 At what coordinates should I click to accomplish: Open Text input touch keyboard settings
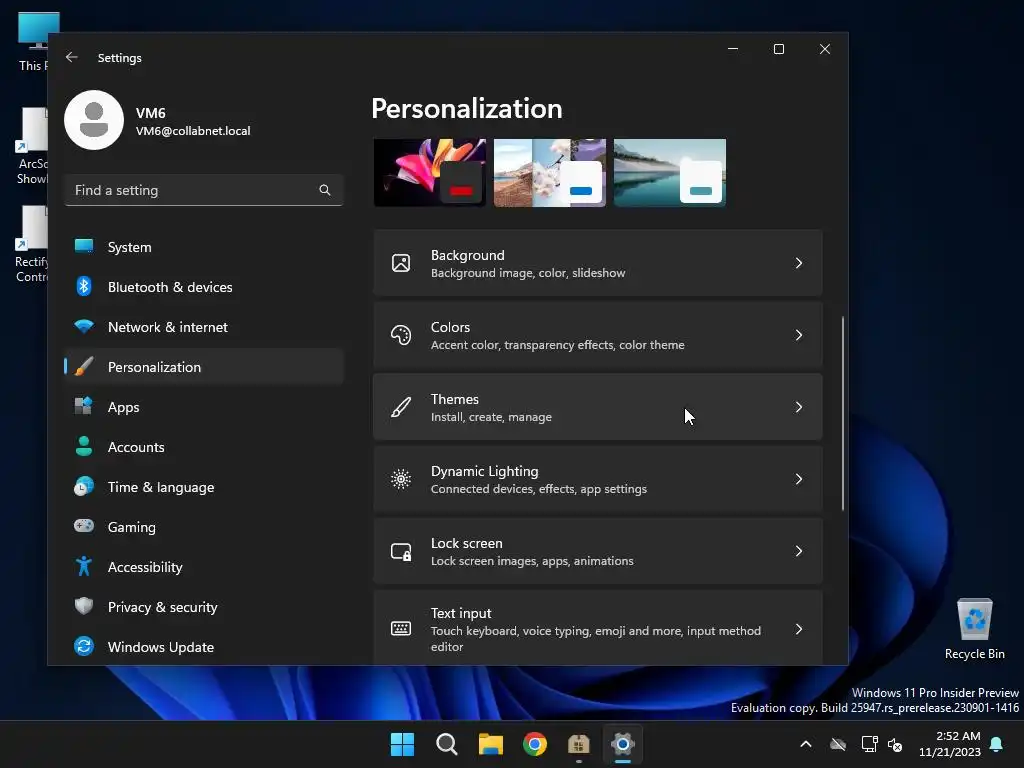pos(598,628)
